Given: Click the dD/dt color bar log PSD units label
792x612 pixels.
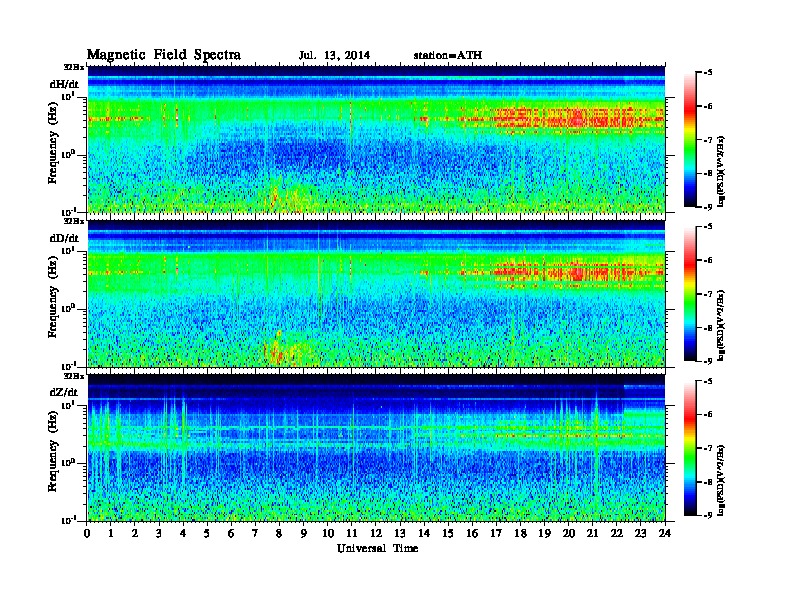Looking at the screenshot, I should pos(722,325).
